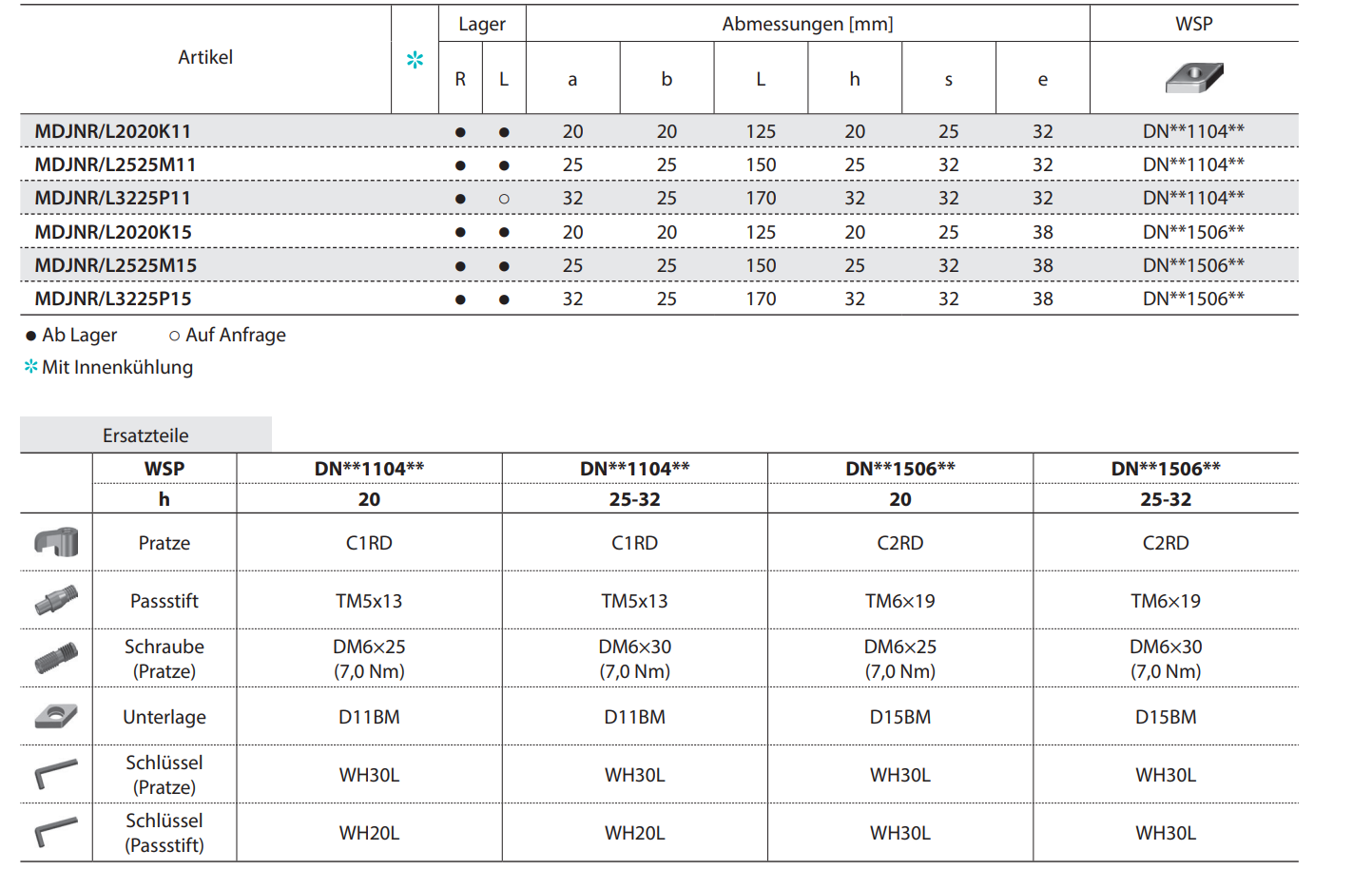Click the filled dot beside Ab Lager
1372x889 pixels.
pyautogui.click(x=31, y=336)
